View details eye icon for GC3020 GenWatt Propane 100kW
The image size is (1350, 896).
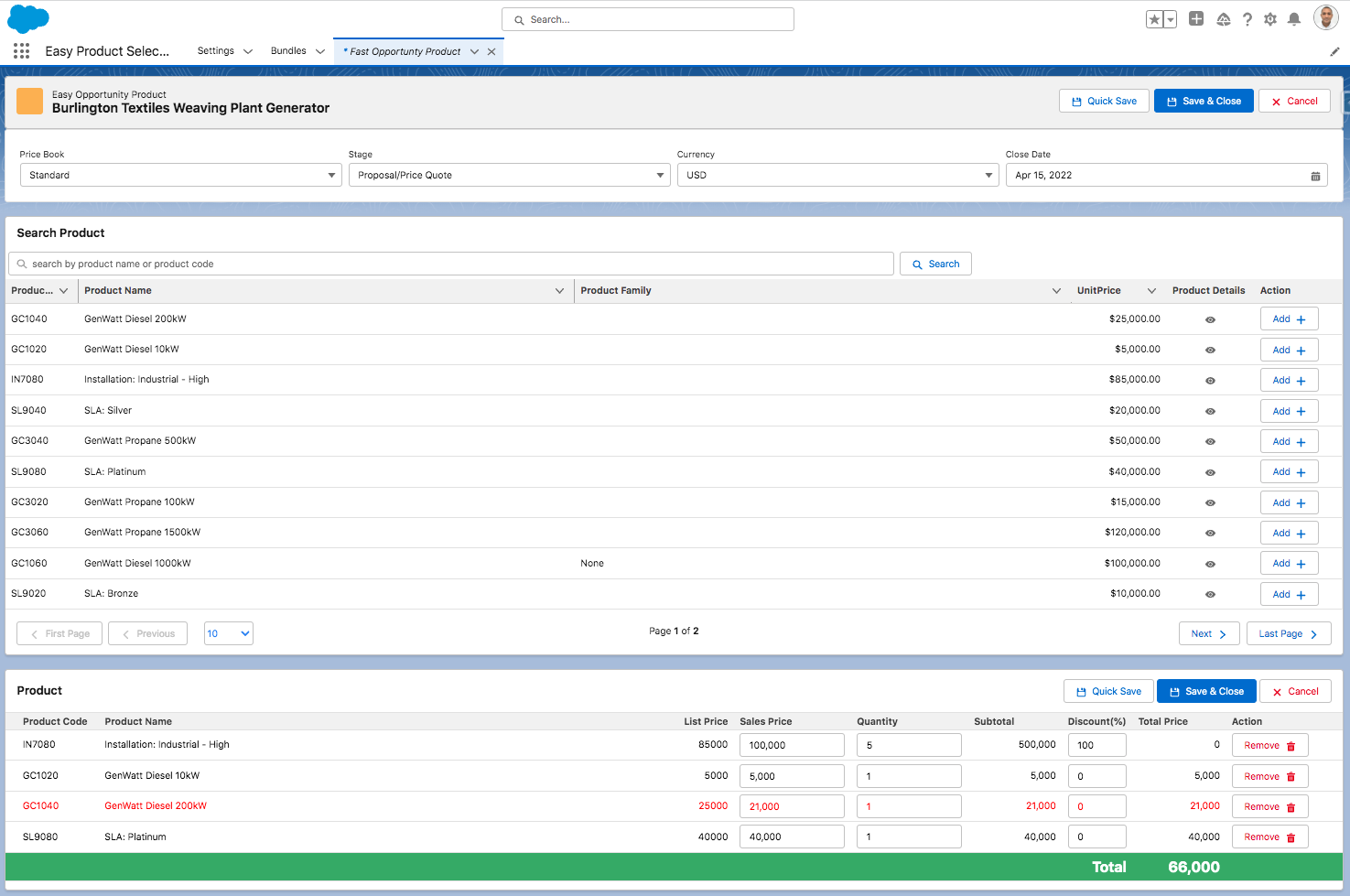(x=1210, y=502)
